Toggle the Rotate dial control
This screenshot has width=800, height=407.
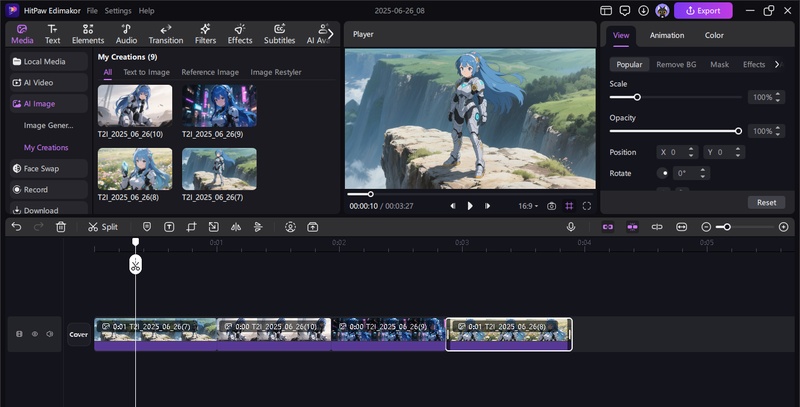(x=663, y=173)
